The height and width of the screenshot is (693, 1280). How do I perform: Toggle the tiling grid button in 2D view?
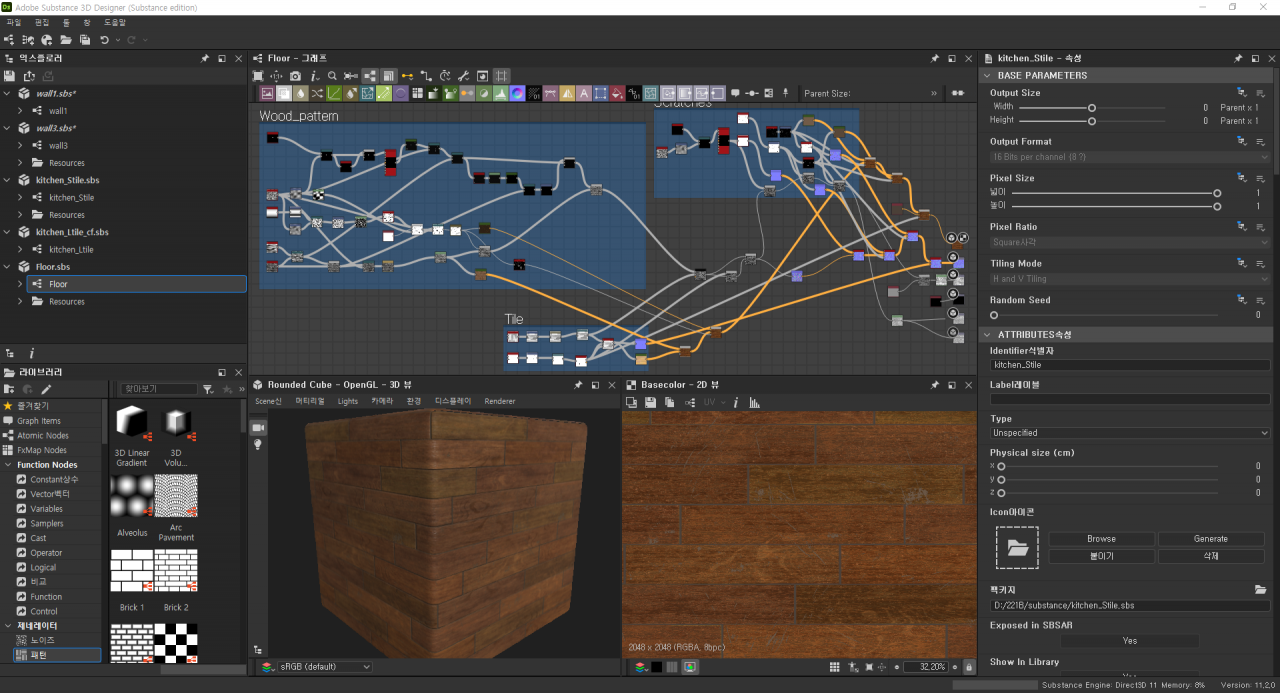[835, 667]
